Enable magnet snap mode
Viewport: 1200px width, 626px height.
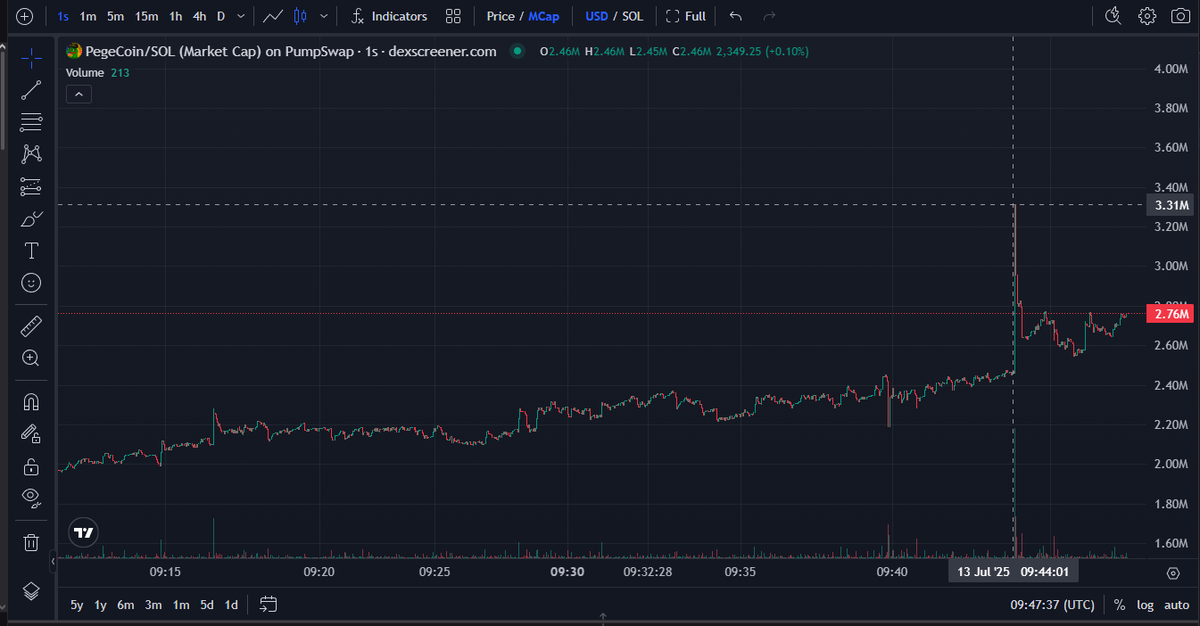point(31,401)
